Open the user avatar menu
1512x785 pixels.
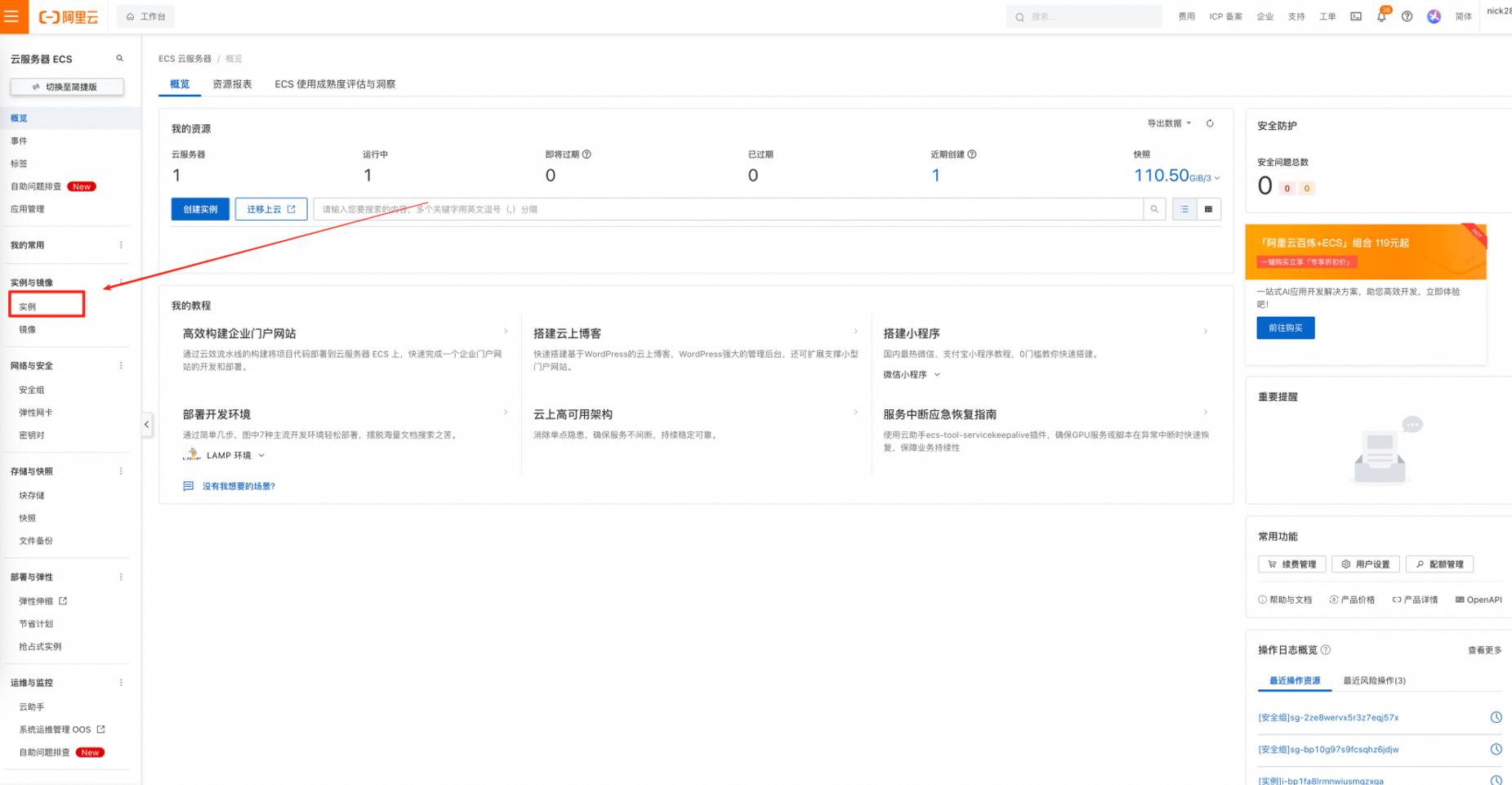pyautogui.click(x=1434, y=16)
